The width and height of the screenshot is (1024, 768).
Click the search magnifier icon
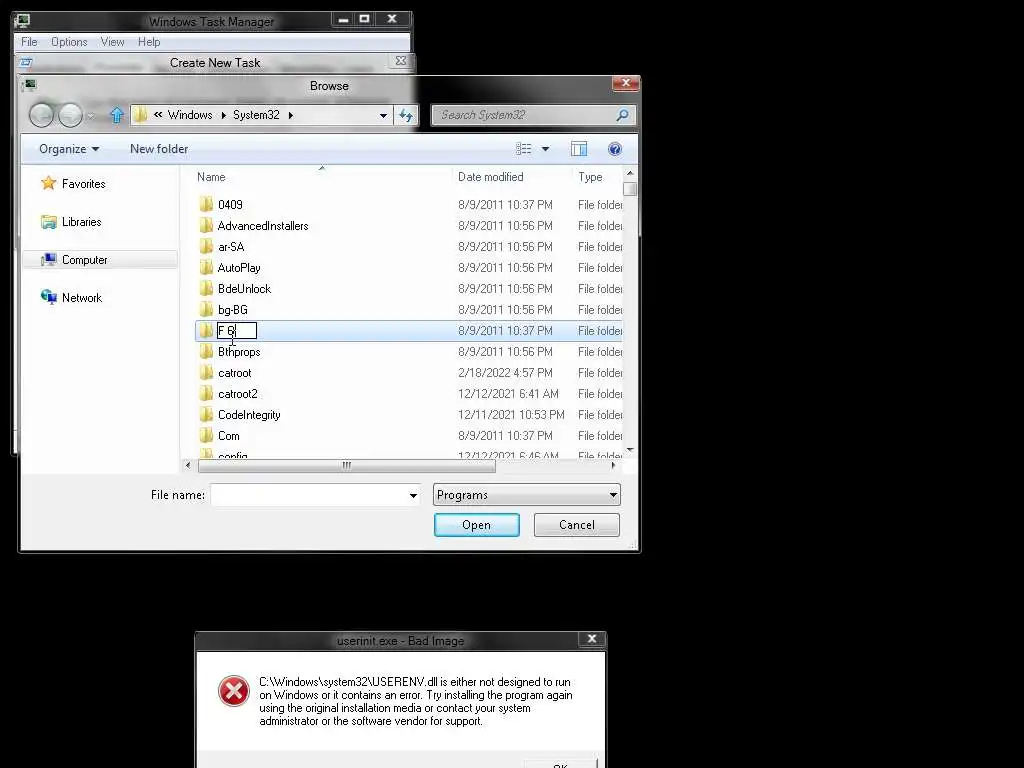pyautogui.click(x=622, y=115)
